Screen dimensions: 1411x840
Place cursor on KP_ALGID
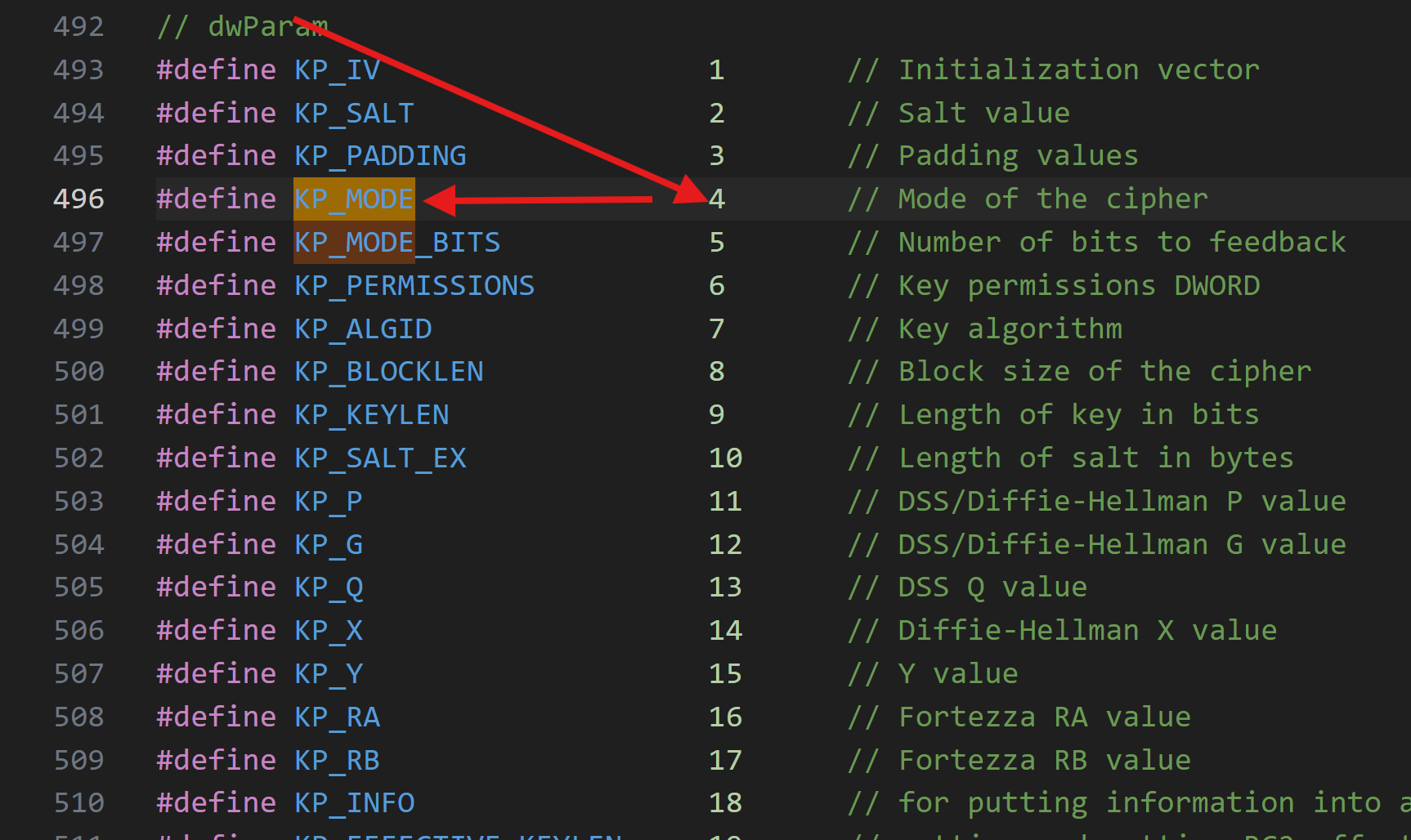point(363,329)
